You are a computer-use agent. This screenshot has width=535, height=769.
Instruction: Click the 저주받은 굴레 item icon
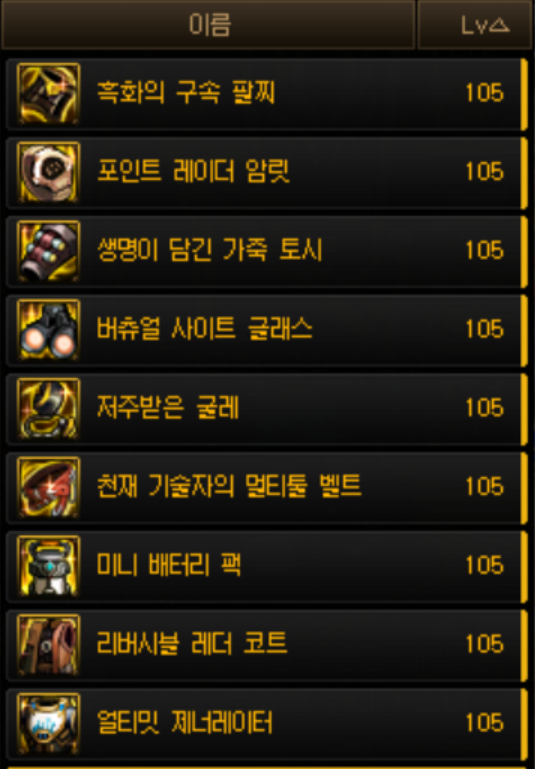[x=48, y=409]
